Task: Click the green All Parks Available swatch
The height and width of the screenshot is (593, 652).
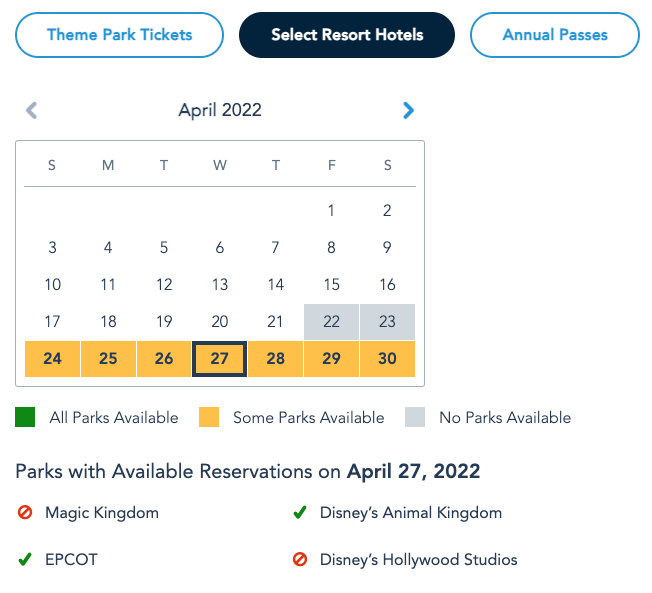Action: click(x=25, y=418)
